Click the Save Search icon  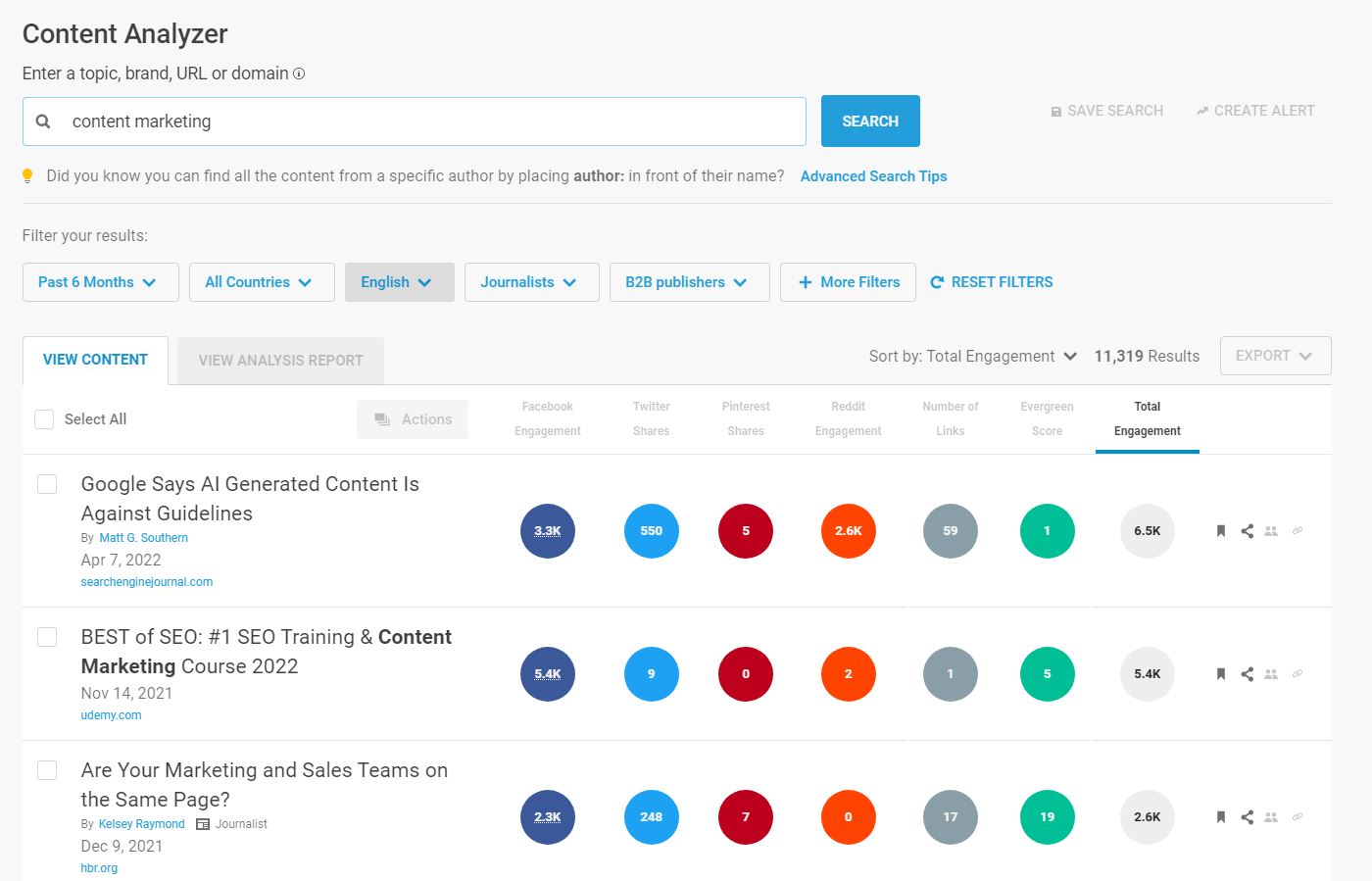(1055, 112)
